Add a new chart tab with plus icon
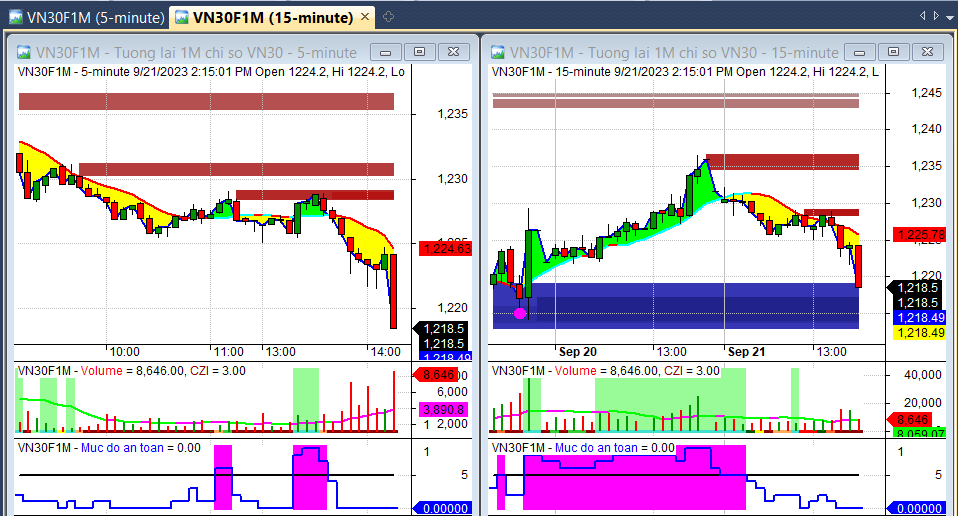The height and width of the screenshot is (516, 958). (x=388, y=17)
